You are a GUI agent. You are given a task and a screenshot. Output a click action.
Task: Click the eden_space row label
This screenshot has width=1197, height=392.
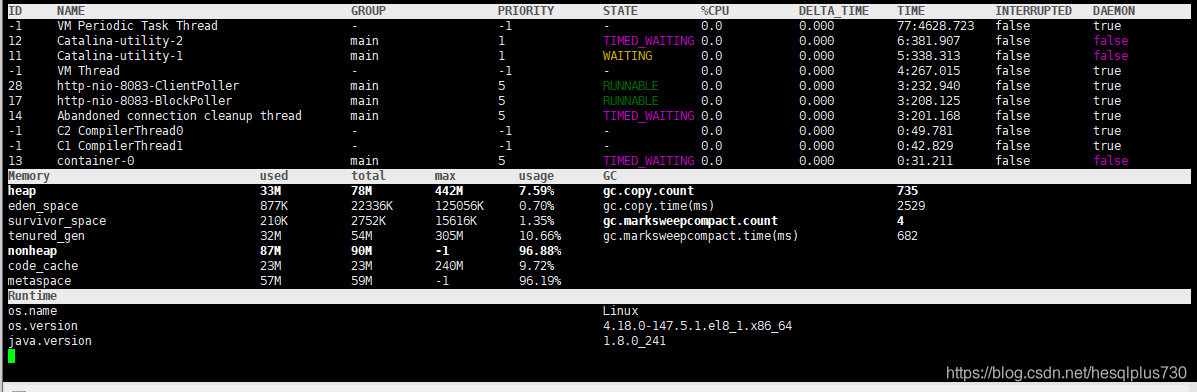[x=43, y=206]
